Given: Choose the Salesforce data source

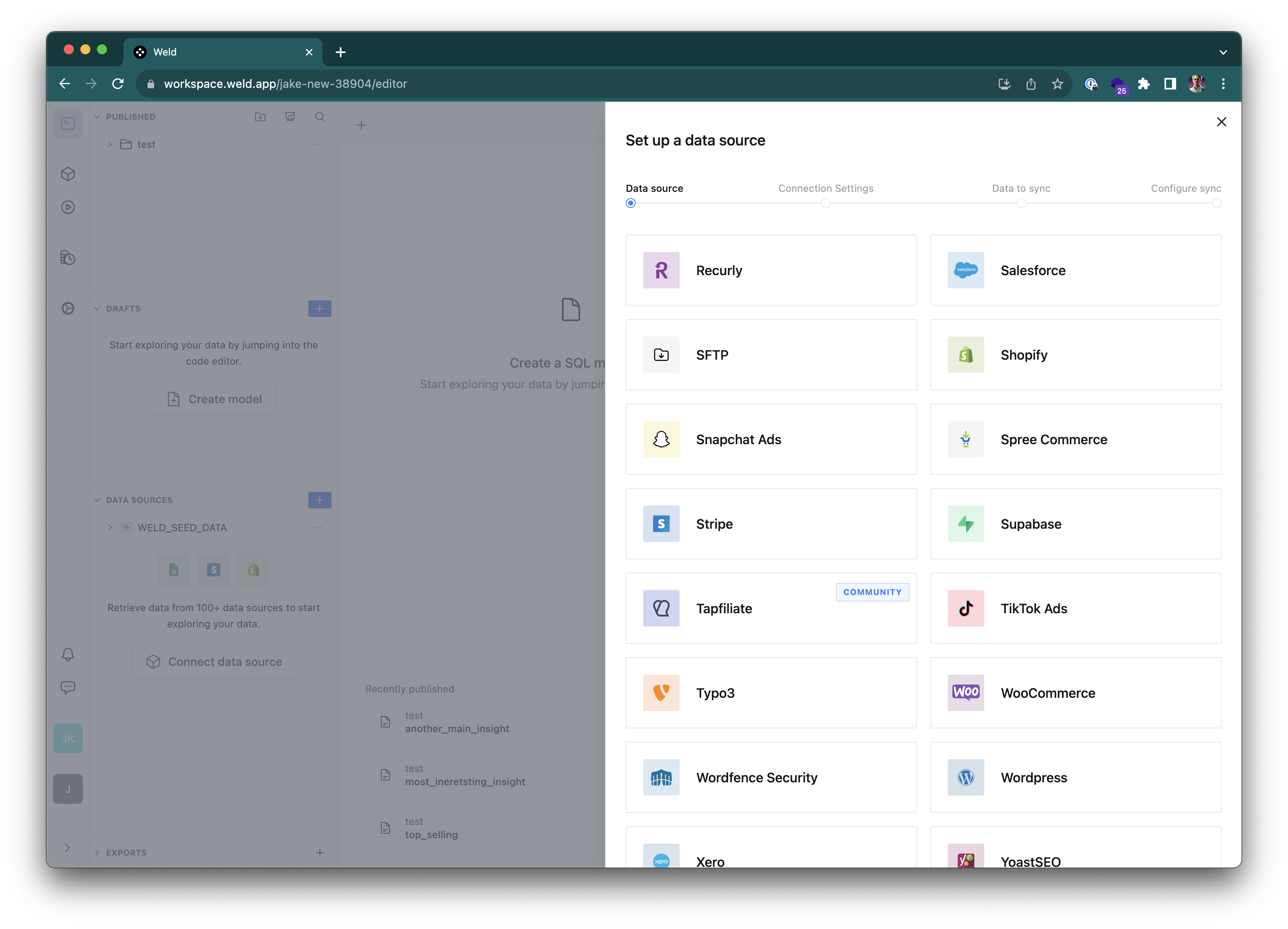Looking at the screenshot, I should [1075, 270].
